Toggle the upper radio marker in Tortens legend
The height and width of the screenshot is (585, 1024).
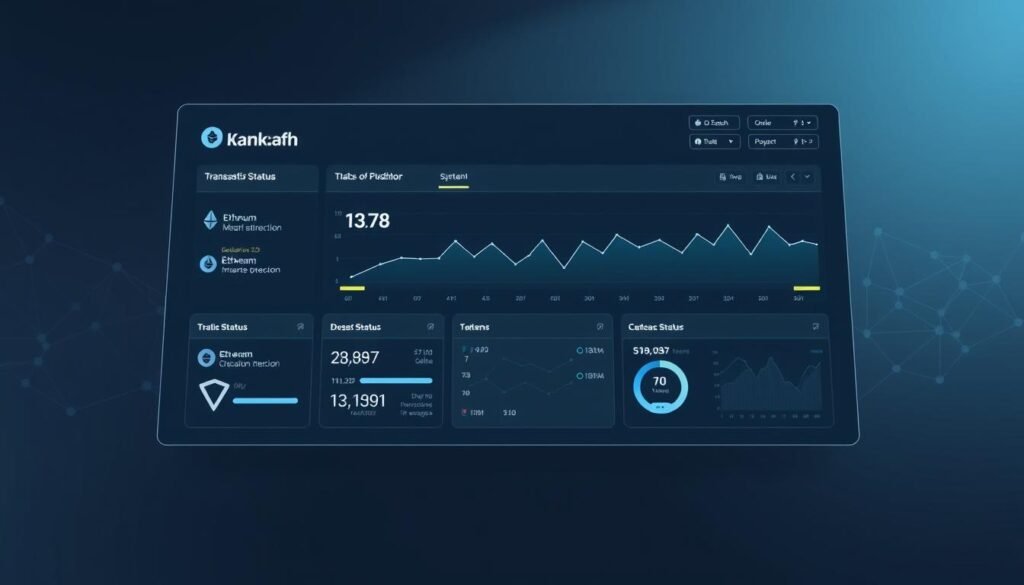coord(580,351)
